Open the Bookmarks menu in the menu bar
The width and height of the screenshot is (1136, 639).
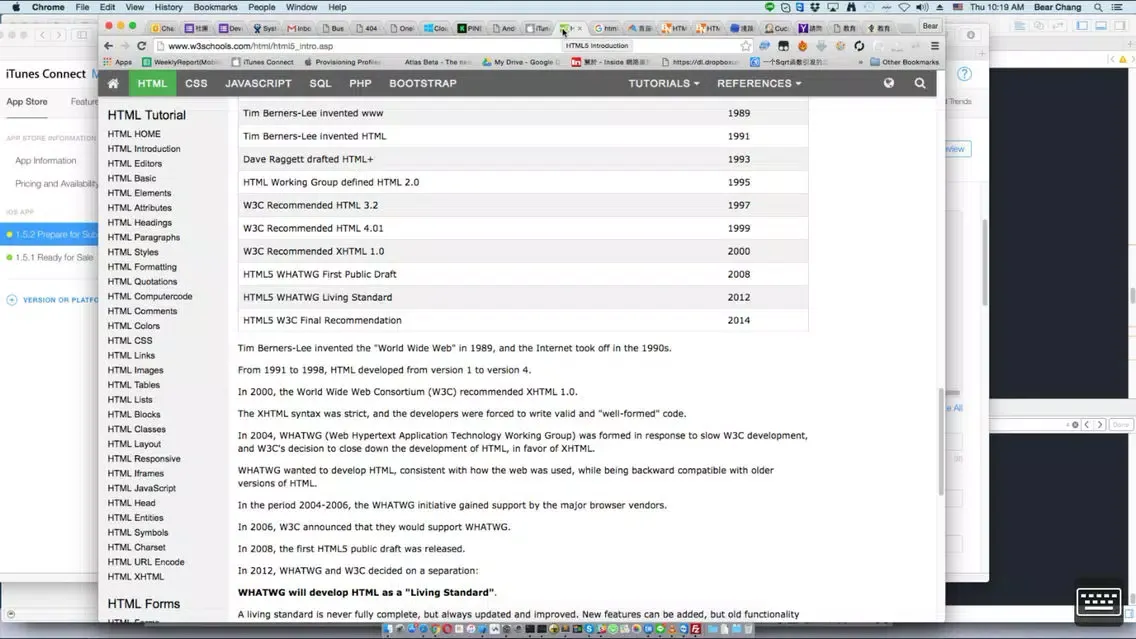tap(215, 7)
